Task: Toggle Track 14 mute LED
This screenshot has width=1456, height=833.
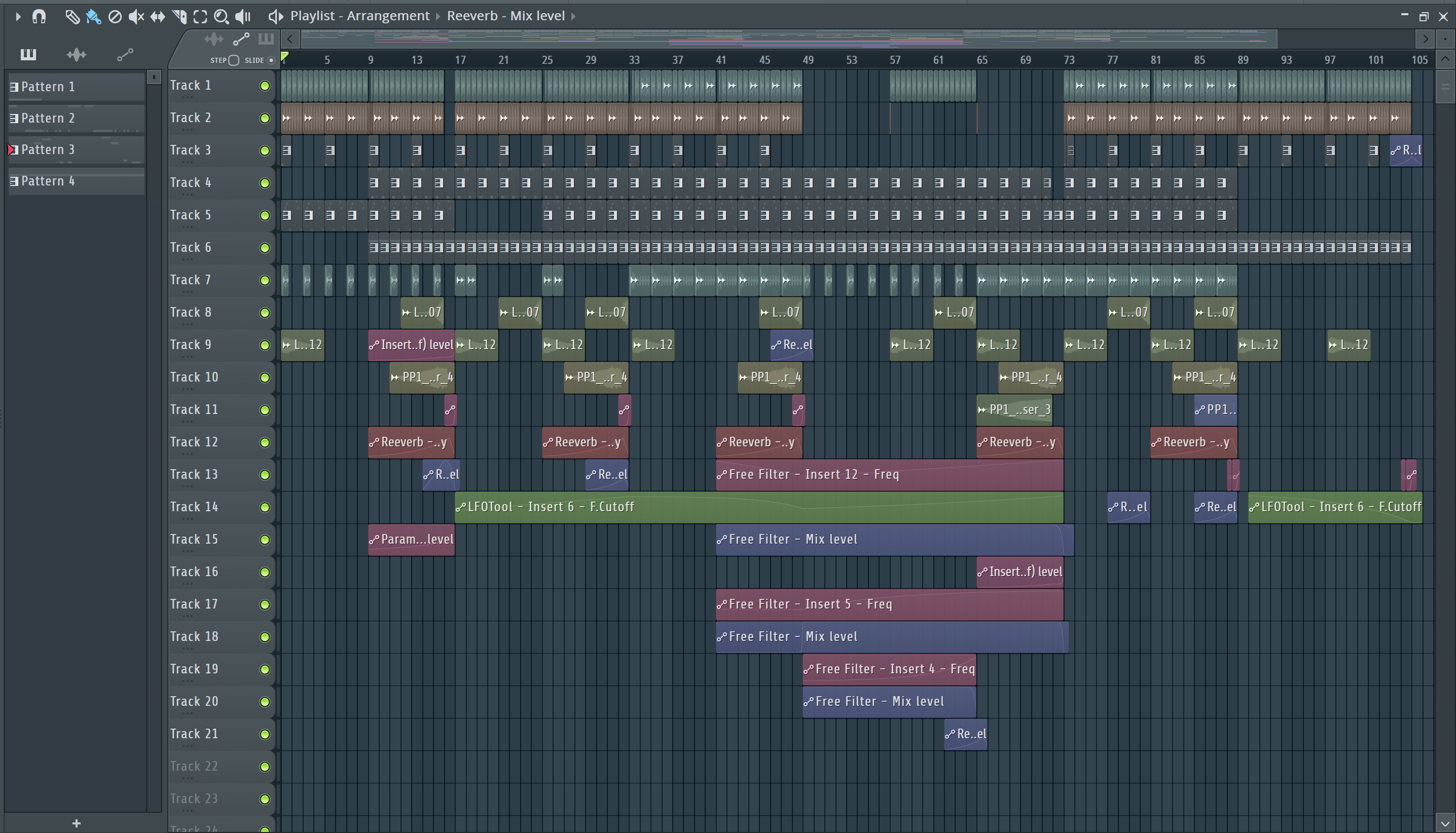Action: pos(265,508)
